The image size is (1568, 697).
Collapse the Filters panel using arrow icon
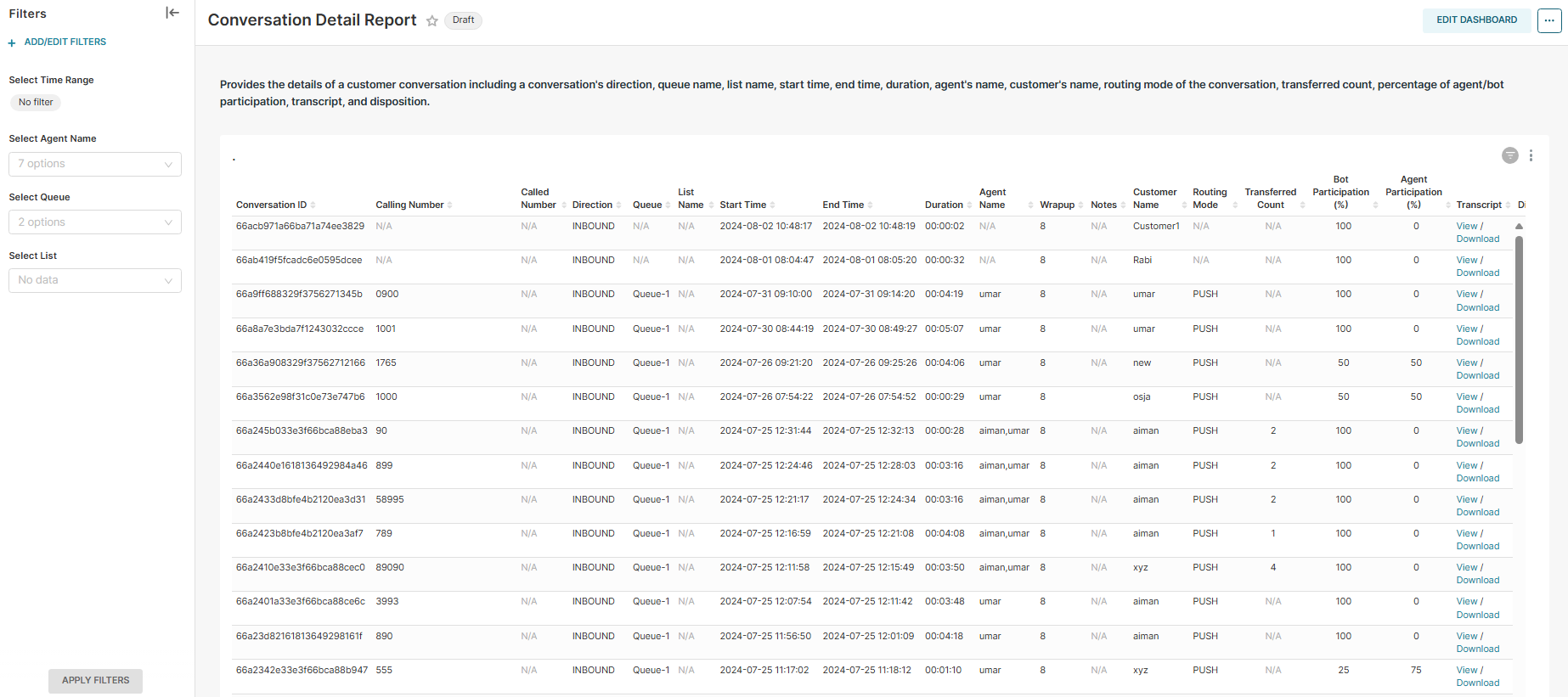coord(172,13)
